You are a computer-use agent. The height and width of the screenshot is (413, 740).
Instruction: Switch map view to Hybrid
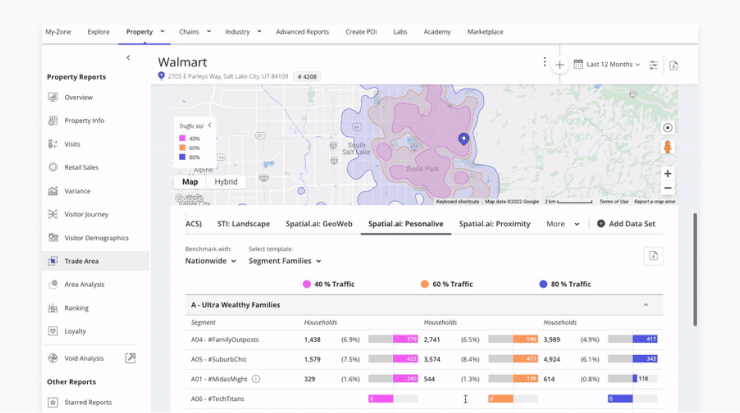(226, 182)
